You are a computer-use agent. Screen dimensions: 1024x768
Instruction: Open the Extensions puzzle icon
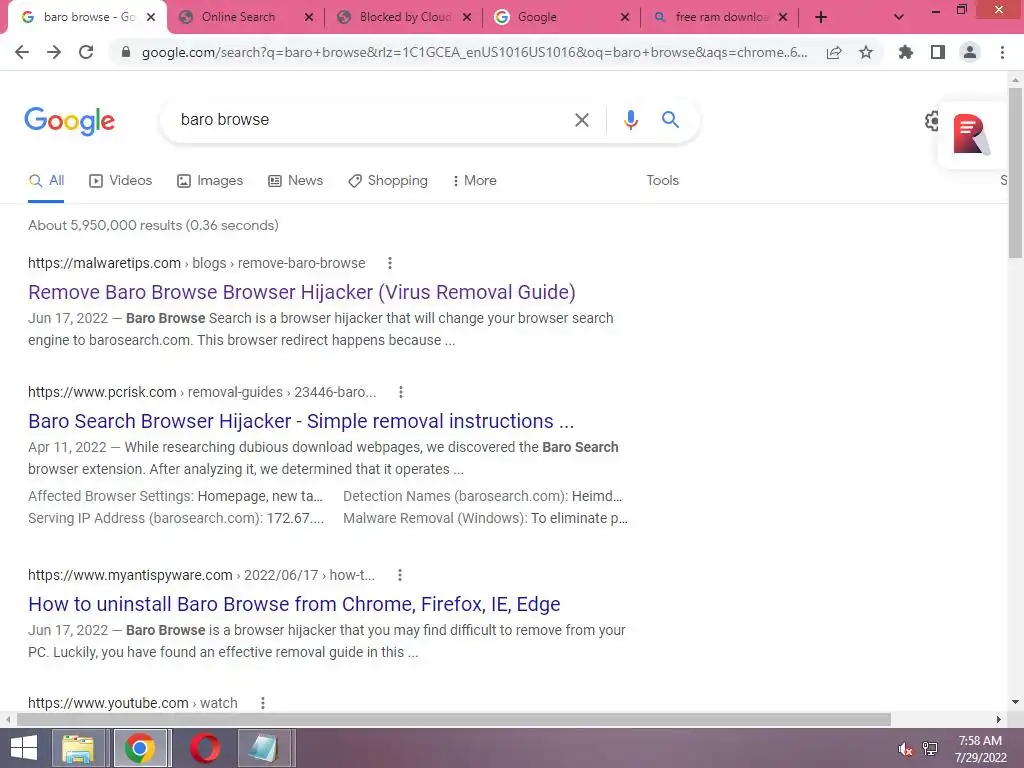(905, 52)
